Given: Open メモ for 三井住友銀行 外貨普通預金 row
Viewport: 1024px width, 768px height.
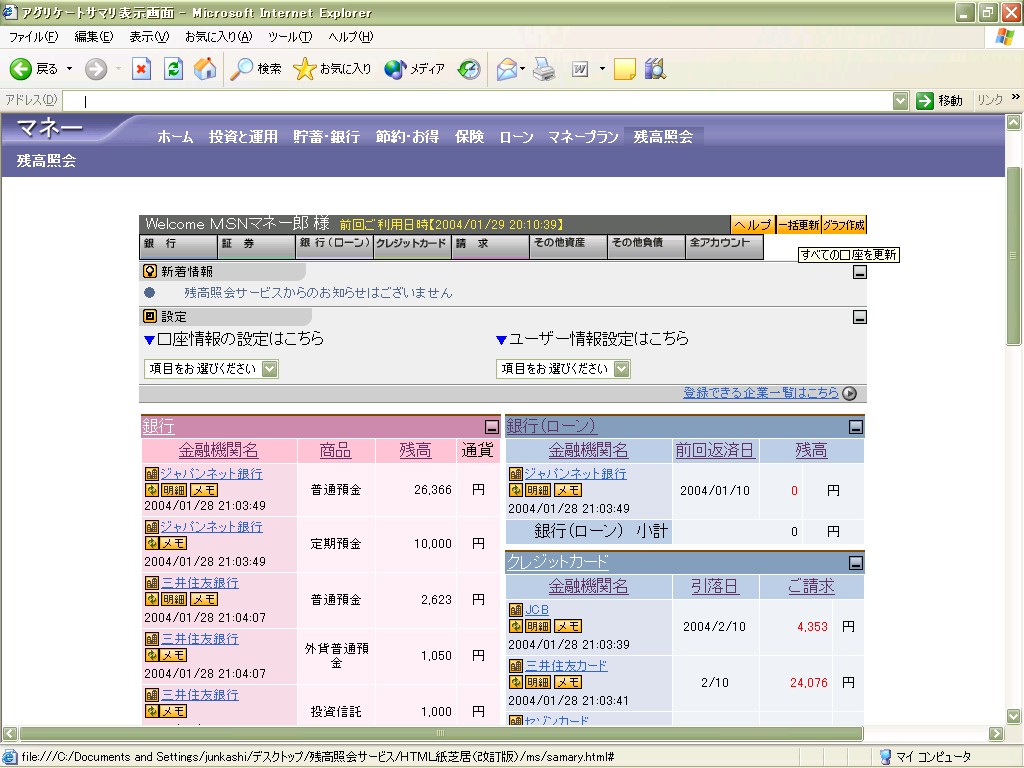Looking at the screenshot, I should pos(174,655).
